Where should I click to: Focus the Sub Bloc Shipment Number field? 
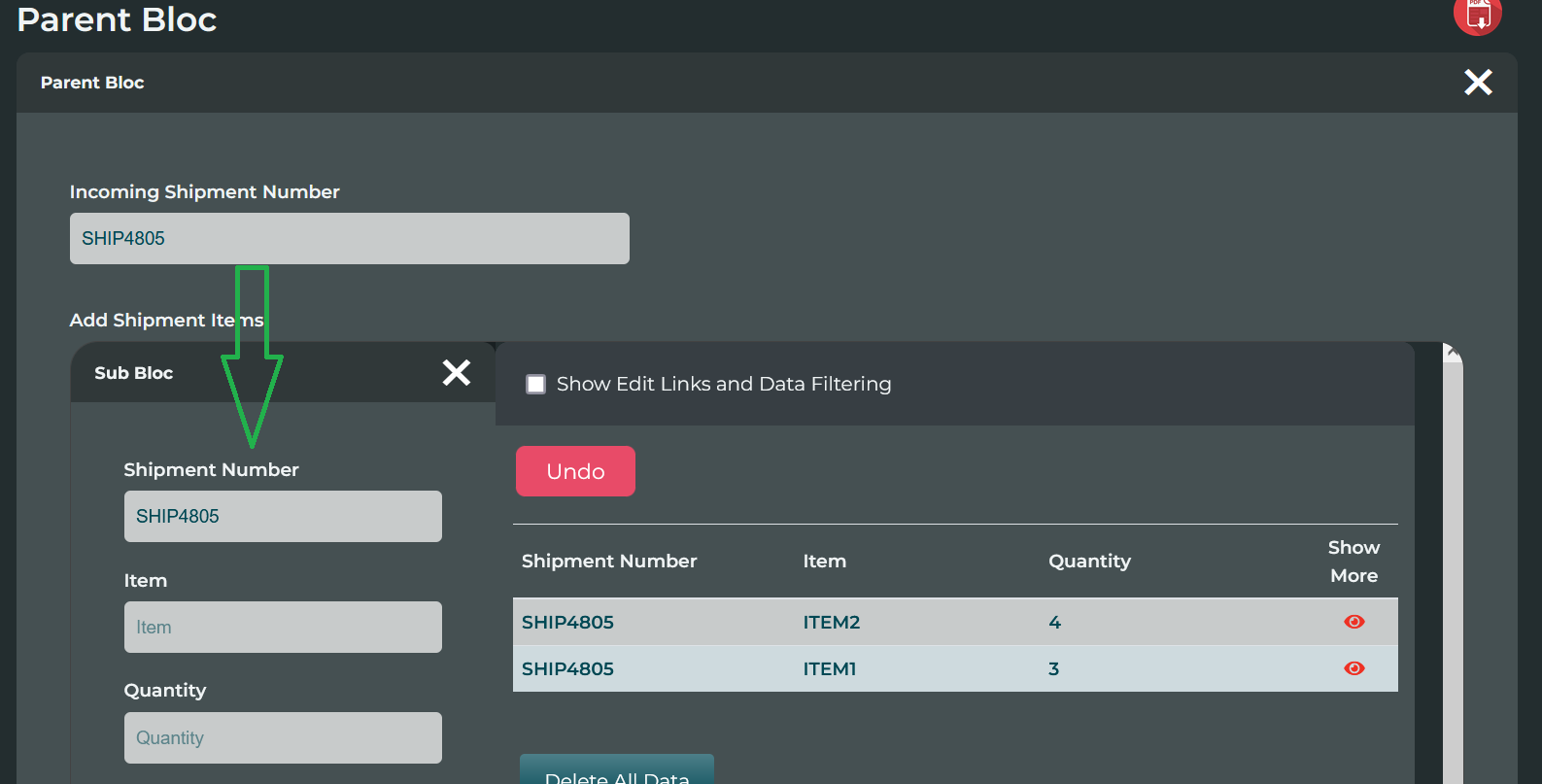283,516
